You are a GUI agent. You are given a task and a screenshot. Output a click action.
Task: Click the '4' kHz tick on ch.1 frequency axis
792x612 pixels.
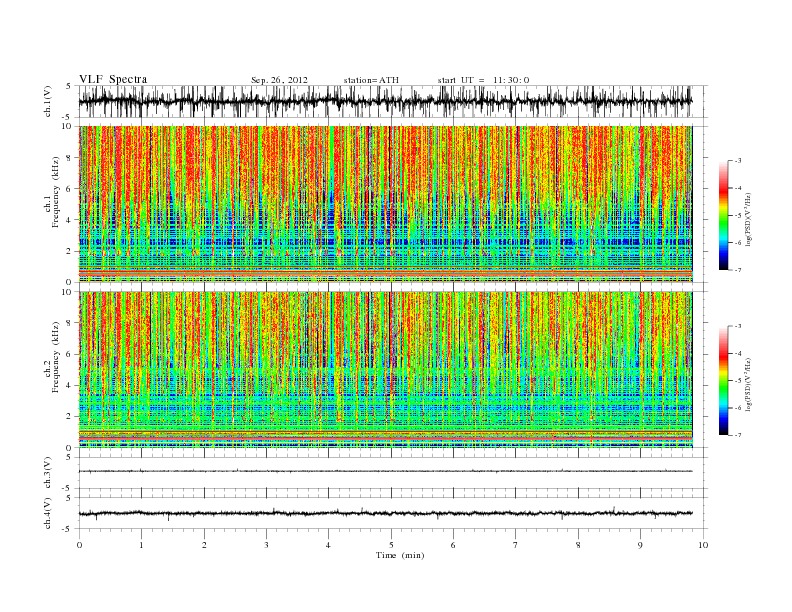pyautogui.click(x=70, y=220)
